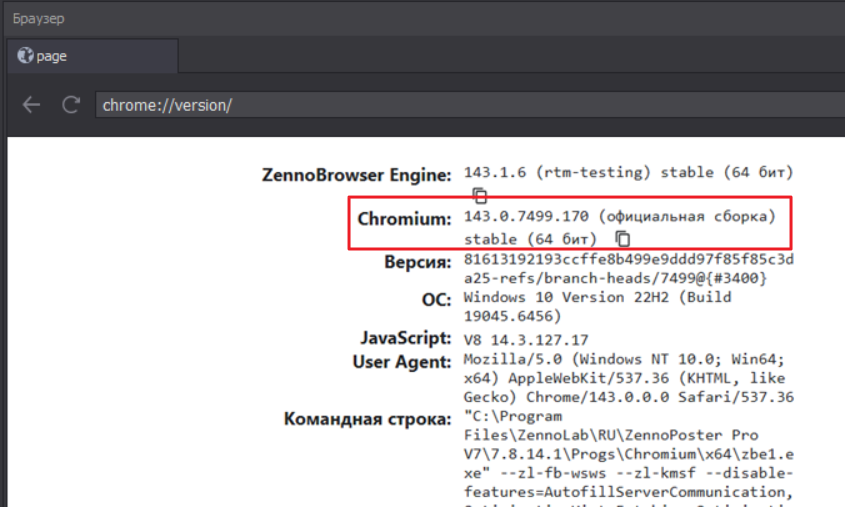Copy the ZennoBrowser Engine version with copy icon
845x507 pixels.
pyautogui.click(x=480, y=195)
